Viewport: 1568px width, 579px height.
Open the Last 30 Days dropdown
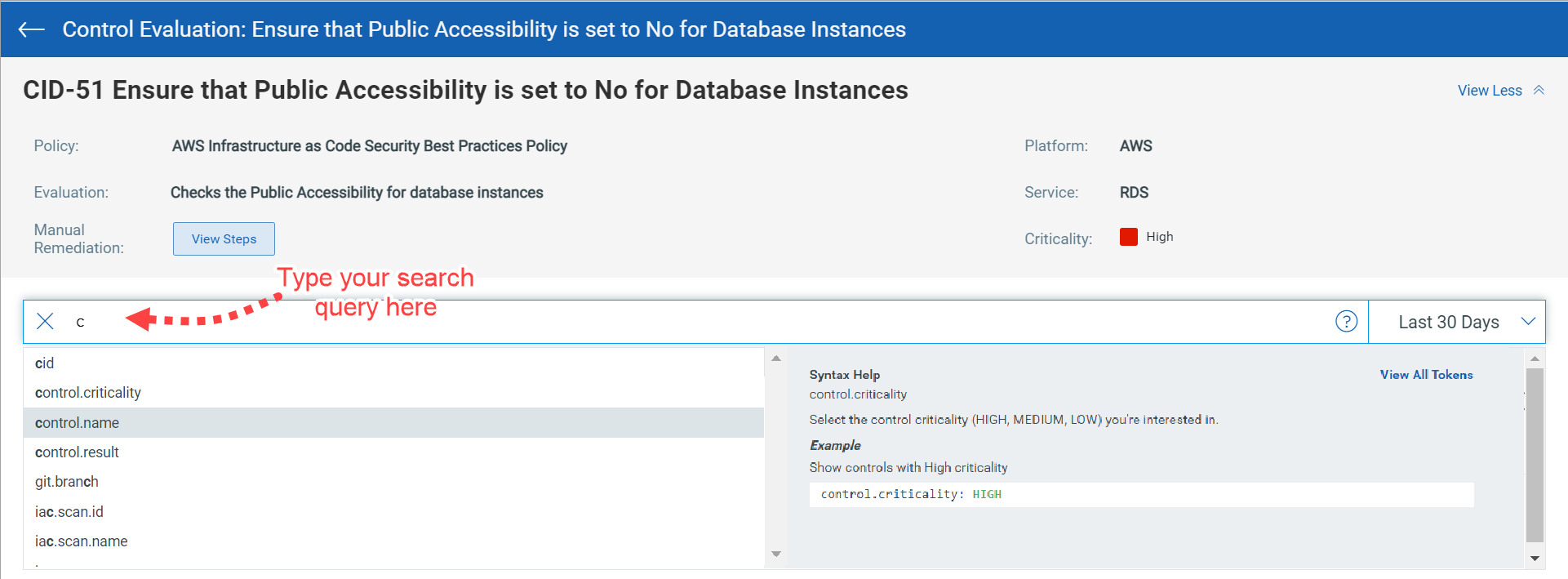click(x=1457, y=322)
